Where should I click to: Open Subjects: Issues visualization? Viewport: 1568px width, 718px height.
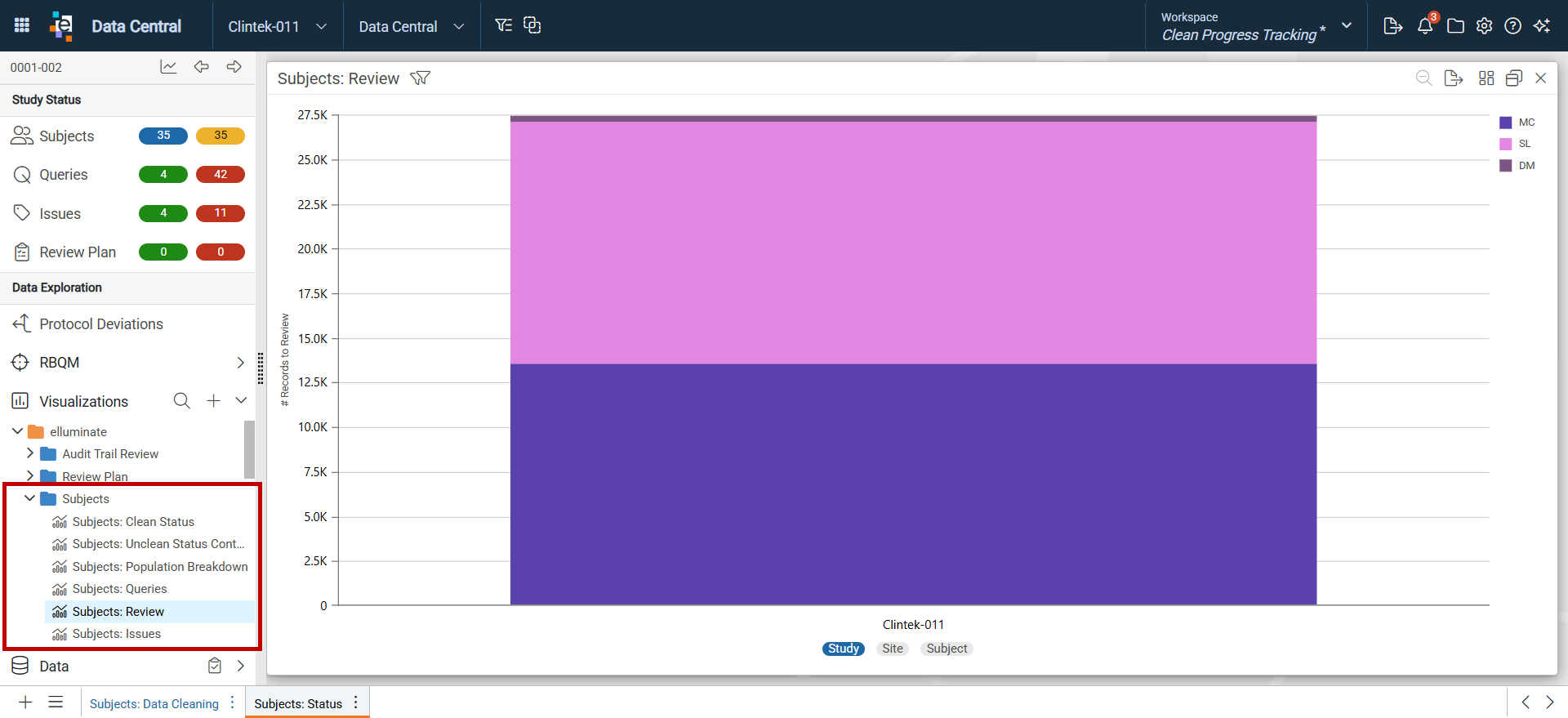click(116, 634)
